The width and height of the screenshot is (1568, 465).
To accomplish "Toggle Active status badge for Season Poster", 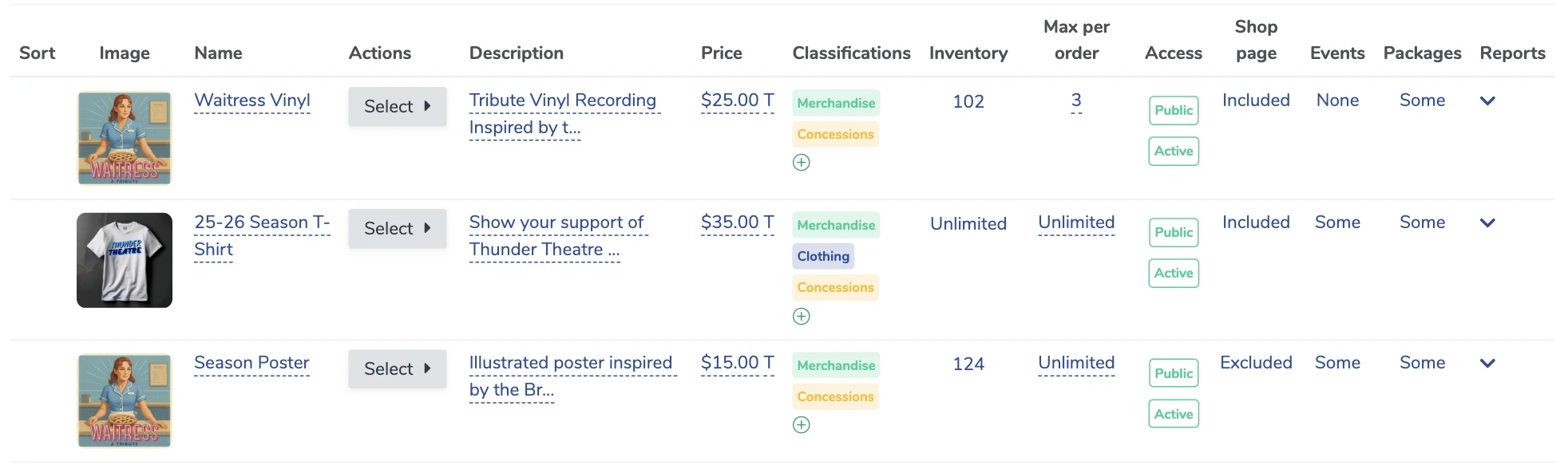I will [1174, 415].
